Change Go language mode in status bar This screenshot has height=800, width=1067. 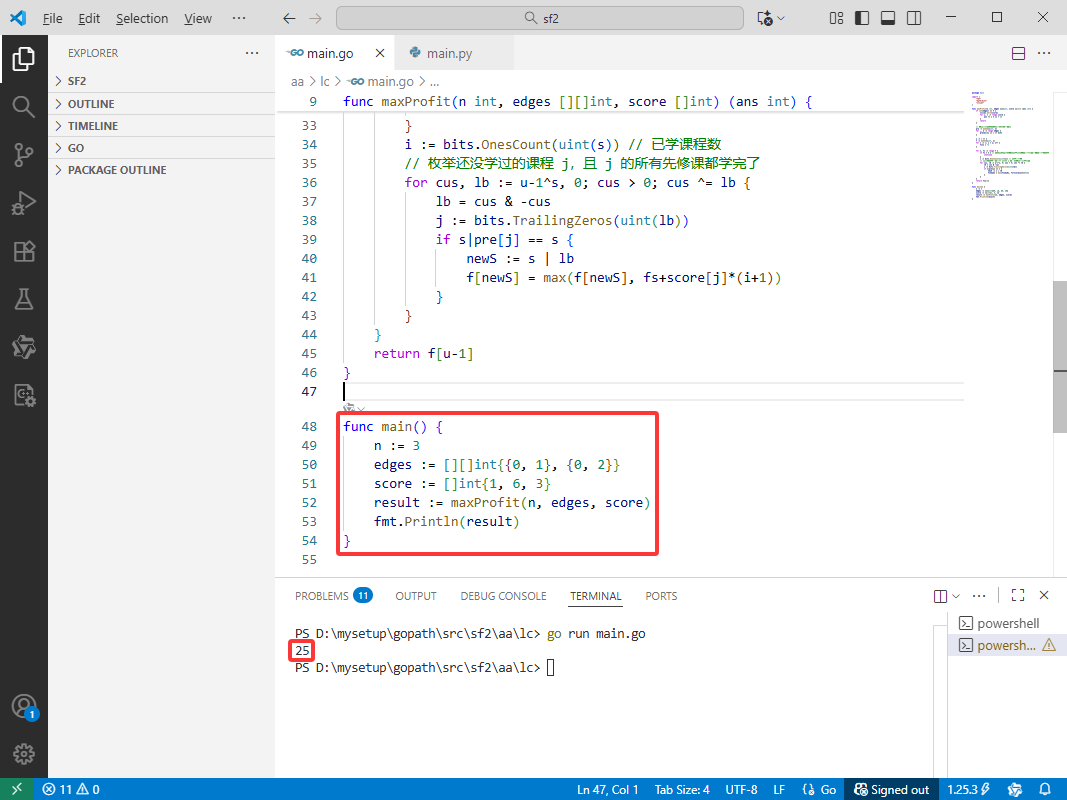pyautogui.click(x=819, y=789)
